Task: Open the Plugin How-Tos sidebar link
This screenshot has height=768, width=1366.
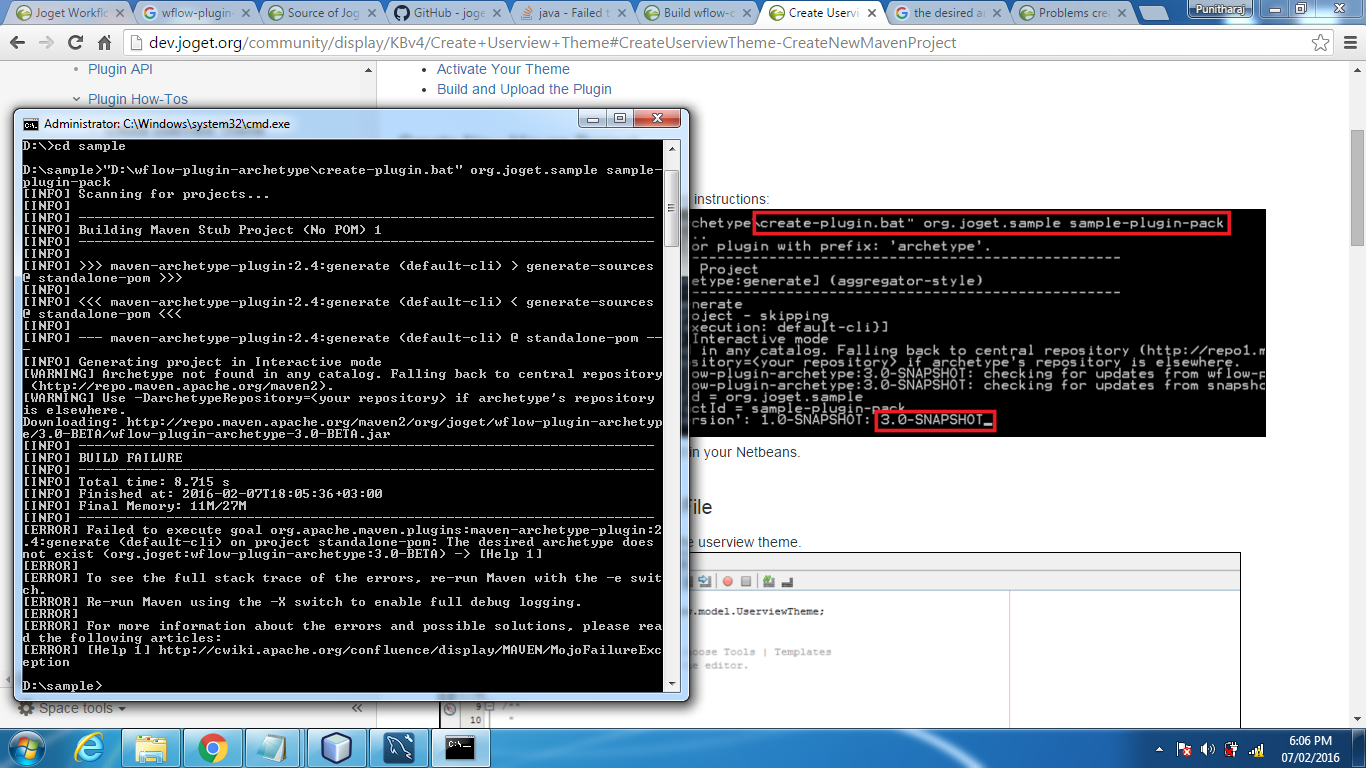Action: (x=138, y=99)
